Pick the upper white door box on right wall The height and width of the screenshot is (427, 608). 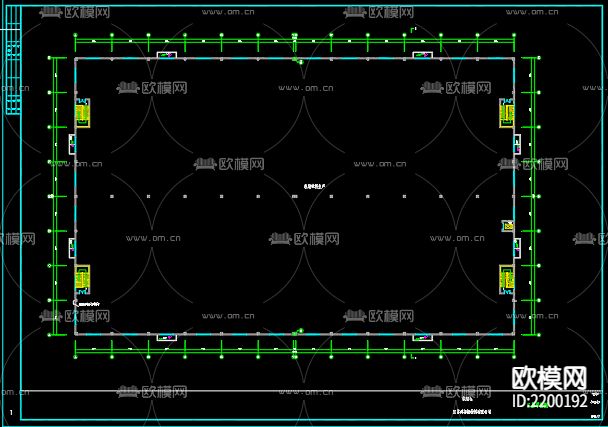tap(517, 144)
